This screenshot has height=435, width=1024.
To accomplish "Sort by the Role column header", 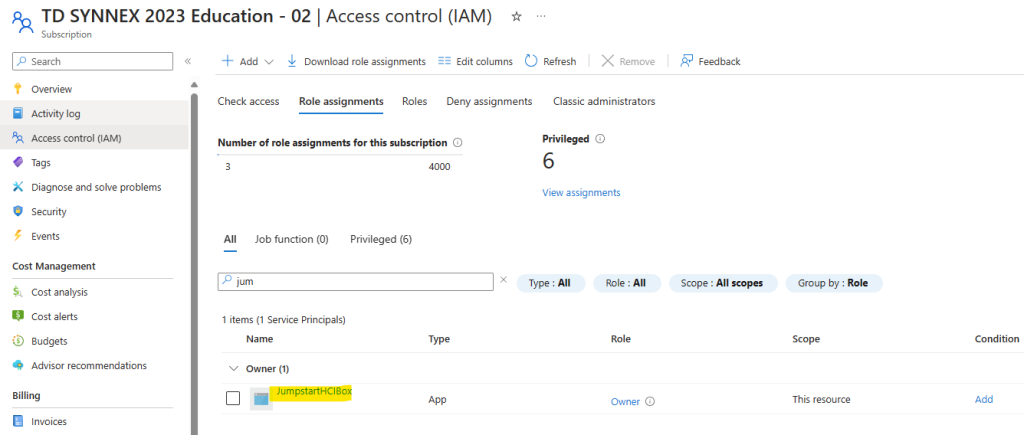I will (620, 339).
